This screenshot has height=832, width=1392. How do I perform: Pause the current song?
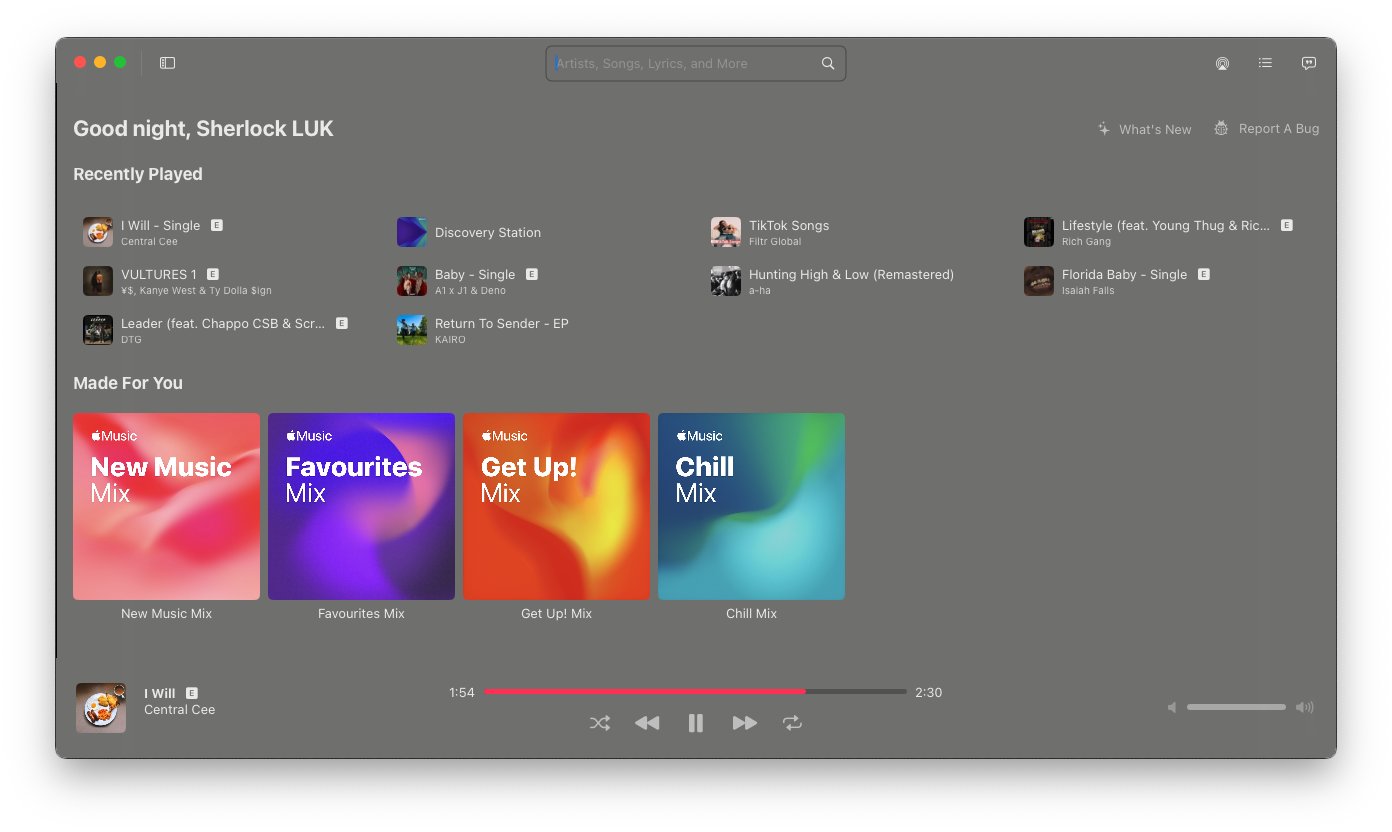(696, 723)
